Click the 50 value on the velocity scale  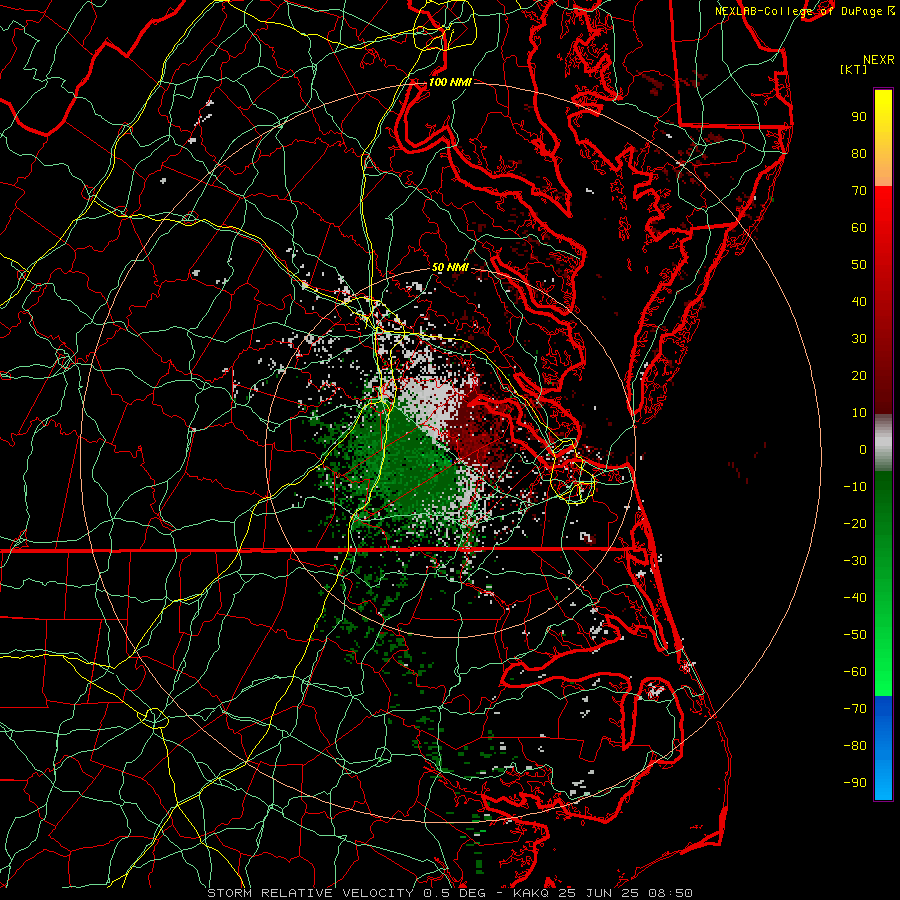coord(859,265)
